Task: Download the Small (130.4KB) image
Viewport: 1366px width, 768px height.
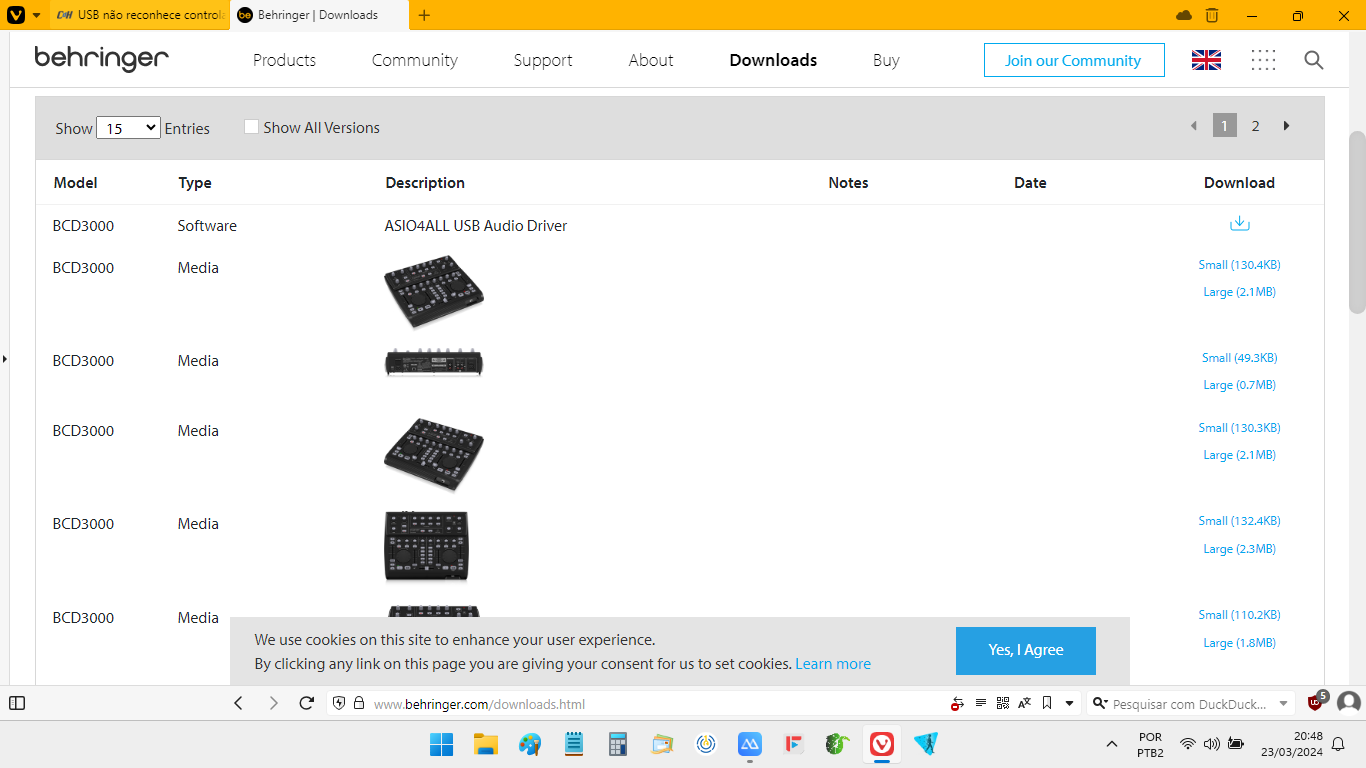Action: [x=1239, y=265]
